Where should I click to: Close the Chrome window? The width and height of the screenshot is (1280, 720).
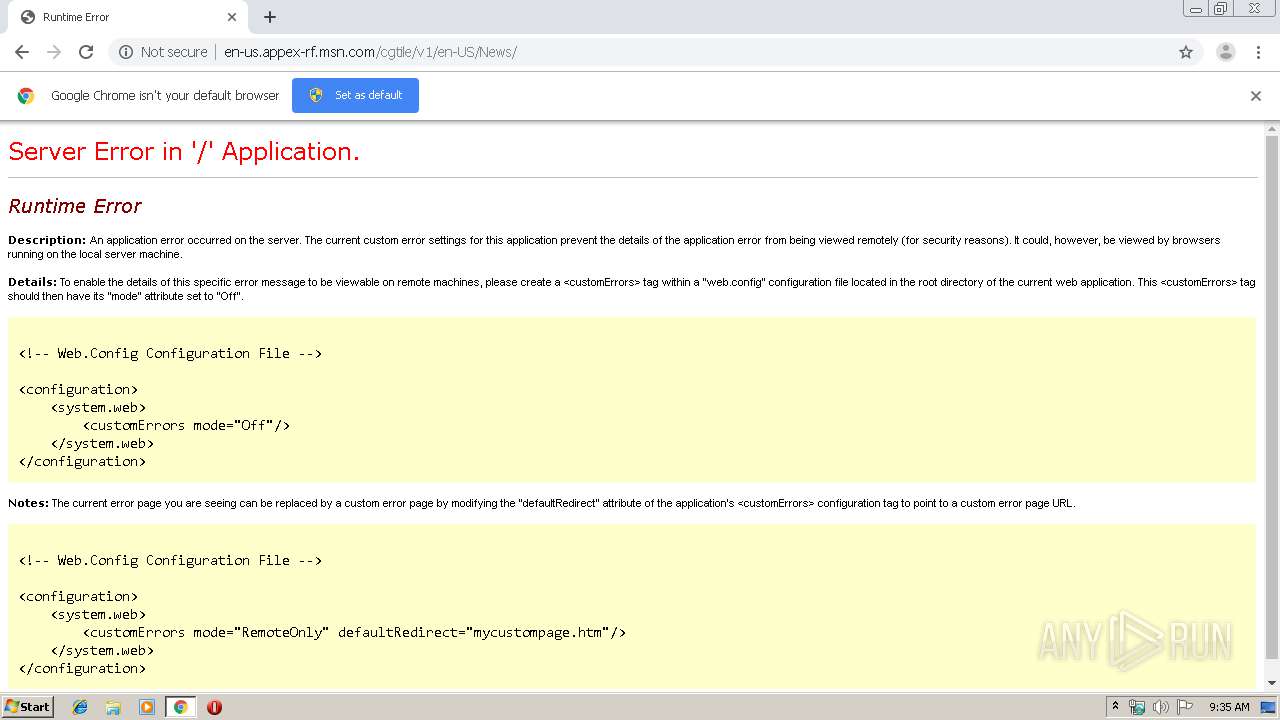pyautogui.click(x=1254, y=9)
